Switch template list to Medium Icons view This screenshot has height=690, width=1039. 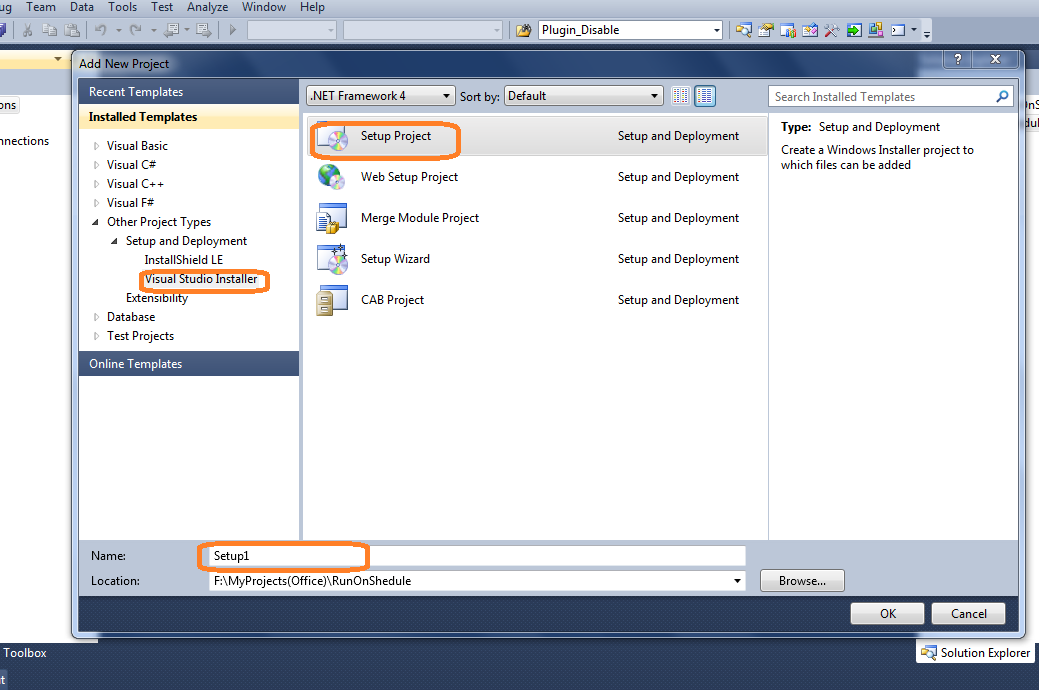[705, 96]
